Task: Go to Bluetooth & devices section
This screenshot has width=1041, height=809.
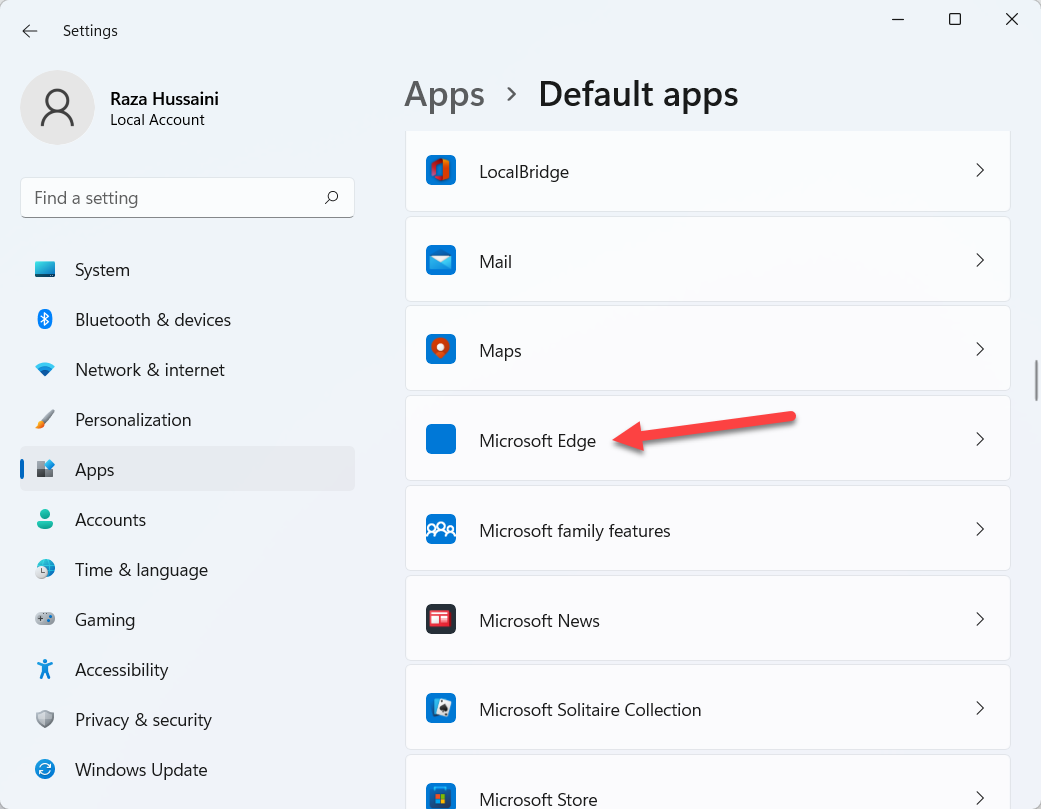Action: coord(152,320)
